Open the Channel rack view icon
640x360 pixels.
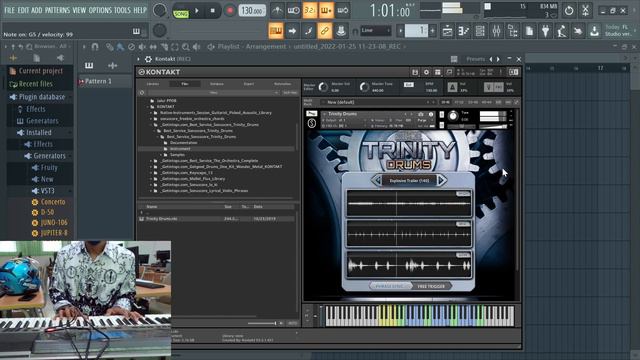(480, 31)
